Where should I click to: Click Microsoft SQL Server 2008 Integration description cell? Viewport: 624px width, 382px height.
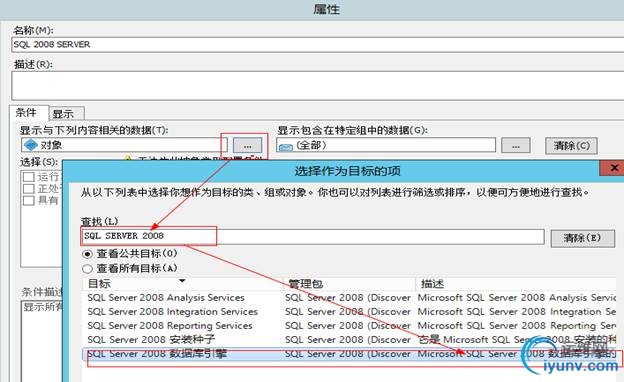(x=517, y=312)
